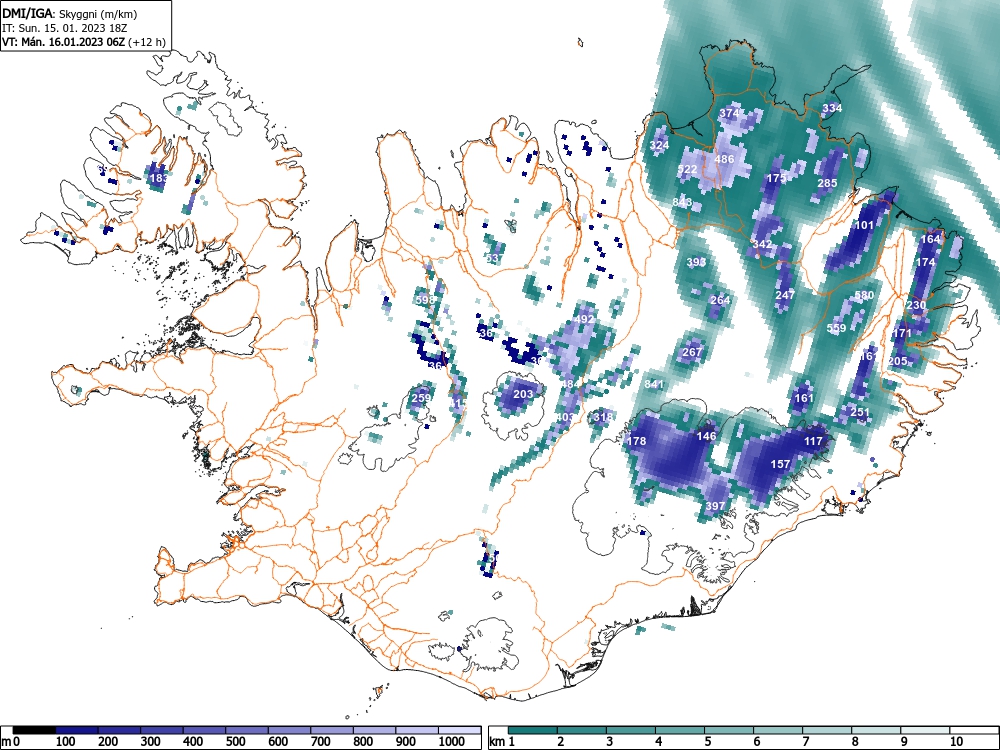1000x750 pixels.
Task: Click the dark teal 1–2 km legend swatch
Action: 533,730
